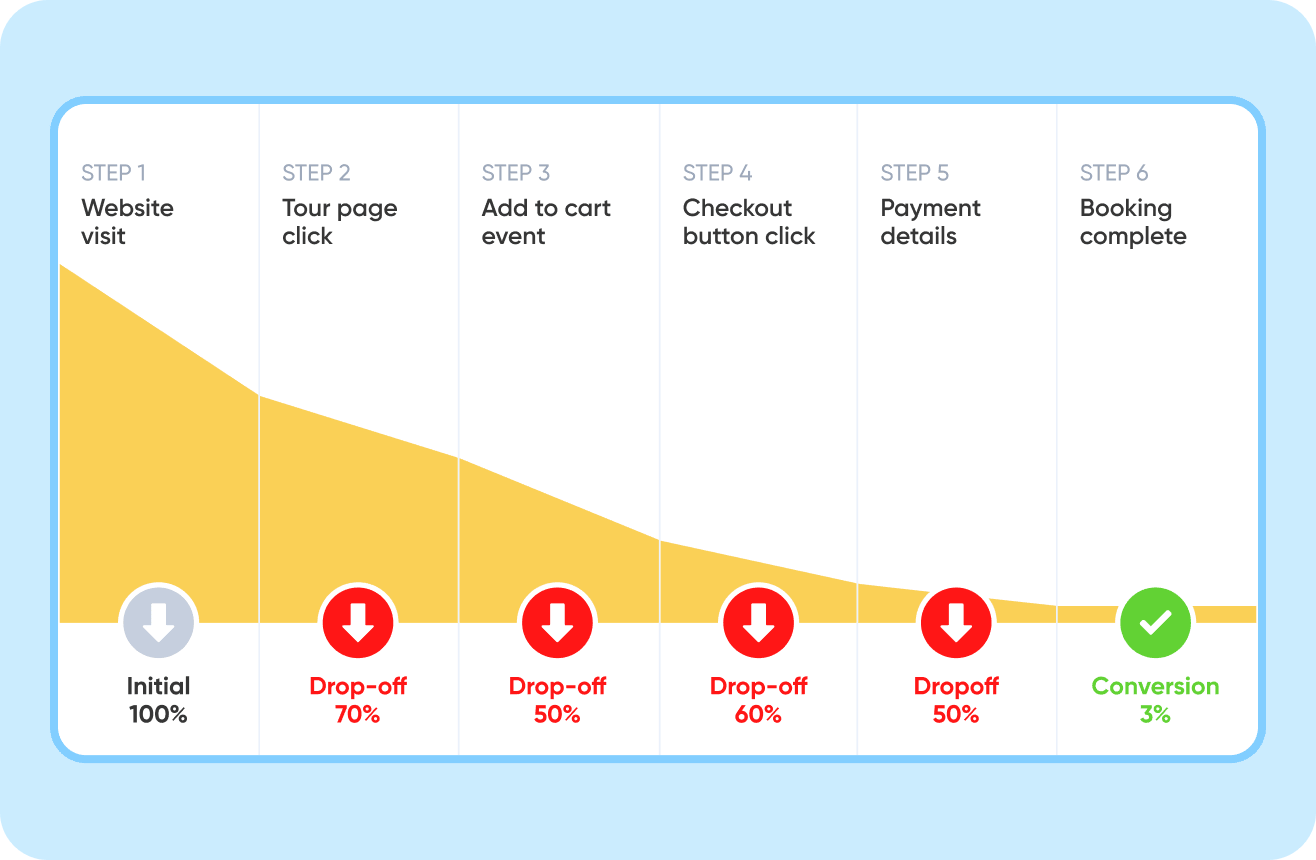Click the red drop-off arrow under Add to cart event
The height and width of the screenshot is (860, 1316).
557,623
